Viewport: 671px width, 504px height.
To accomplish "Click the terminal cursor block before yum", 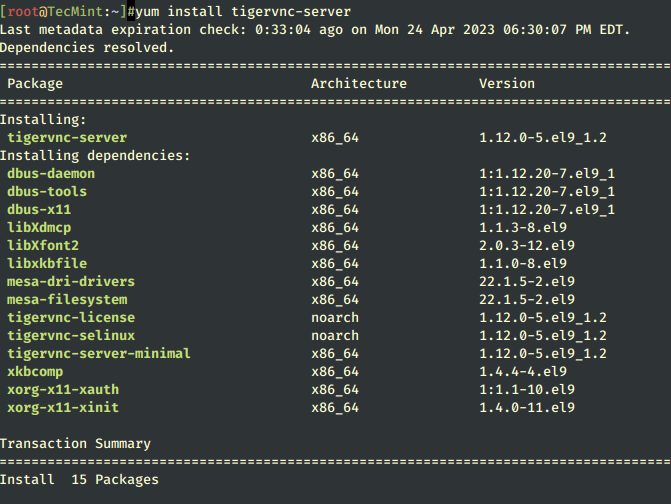I will [131, 12].
